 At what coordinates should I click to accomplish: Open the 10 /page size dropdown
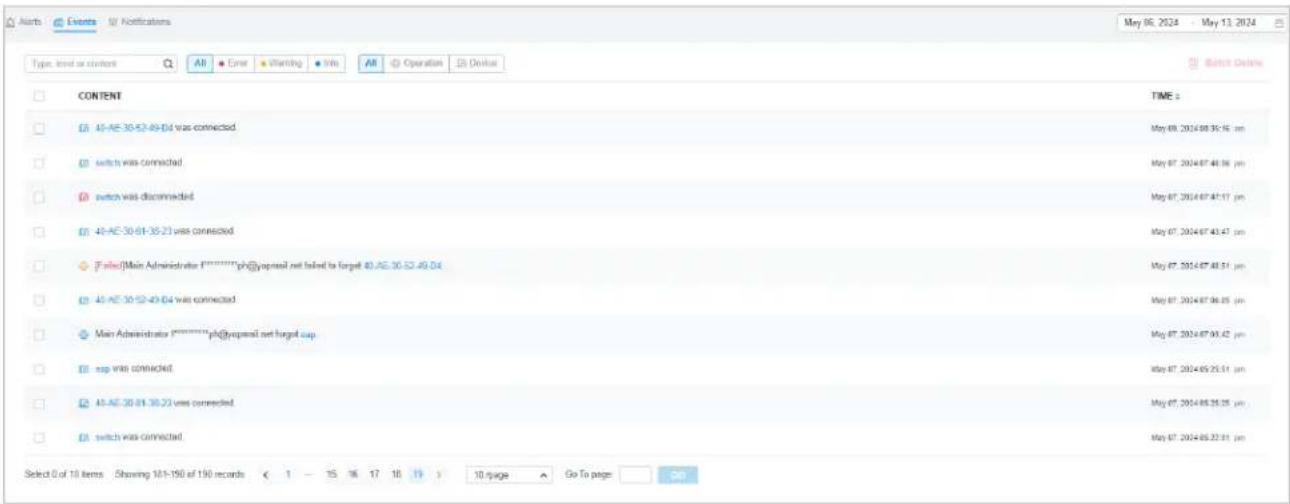coord(511,474)
